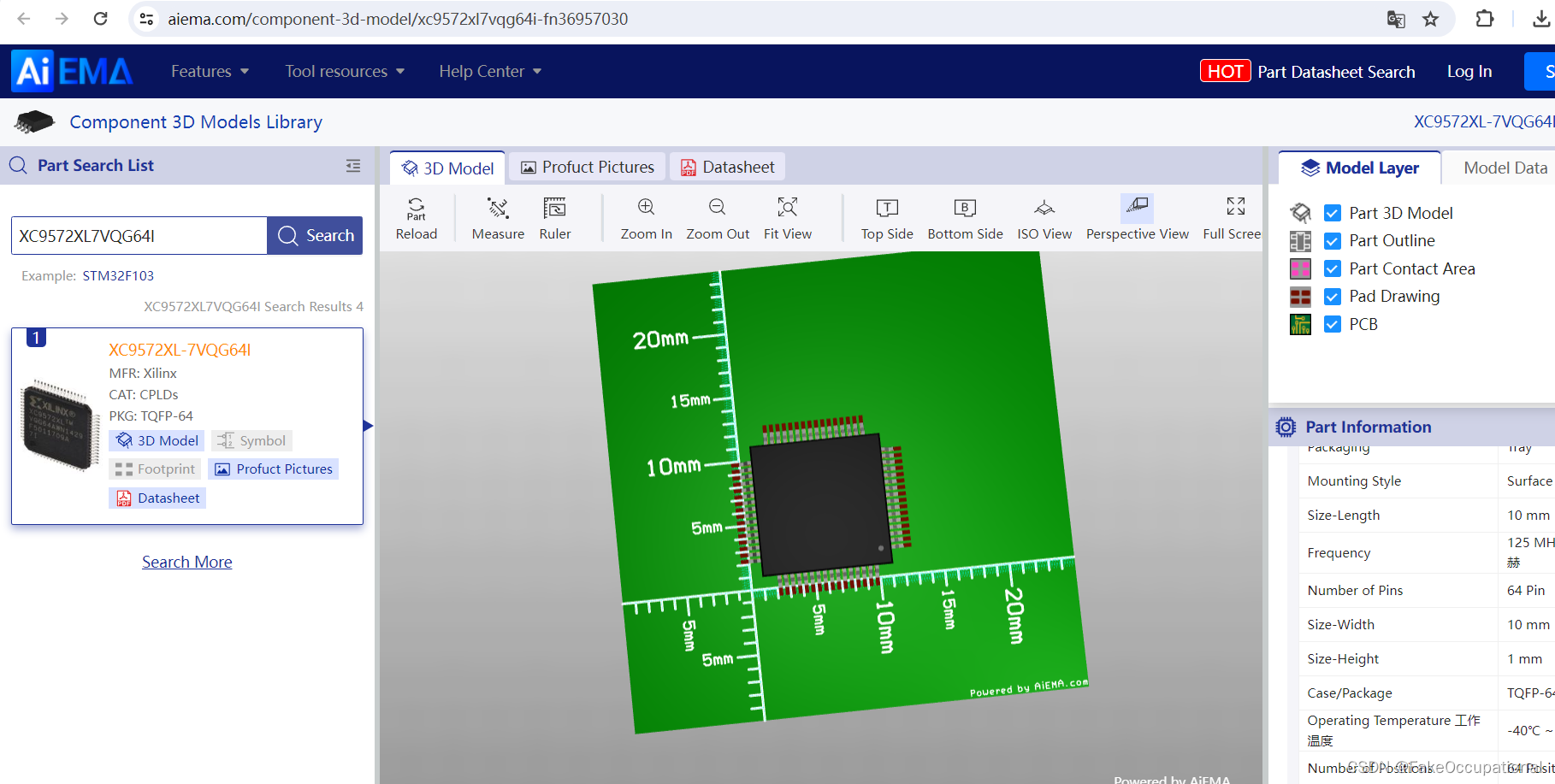
Task: Click the 'Number of Pins' row label
Action: [1355, 590]
